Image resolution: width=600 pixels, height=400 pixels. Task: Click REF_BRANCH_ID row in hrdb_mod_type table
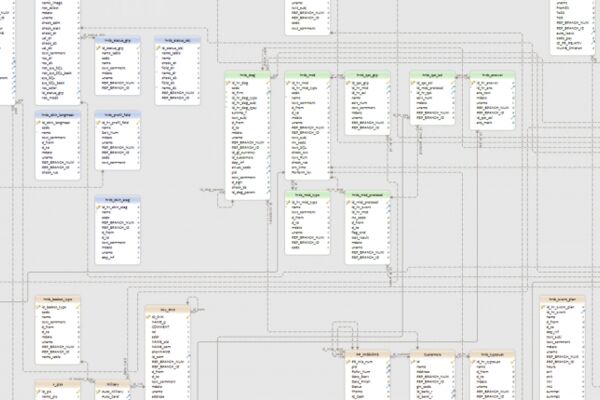coord(307,242)
